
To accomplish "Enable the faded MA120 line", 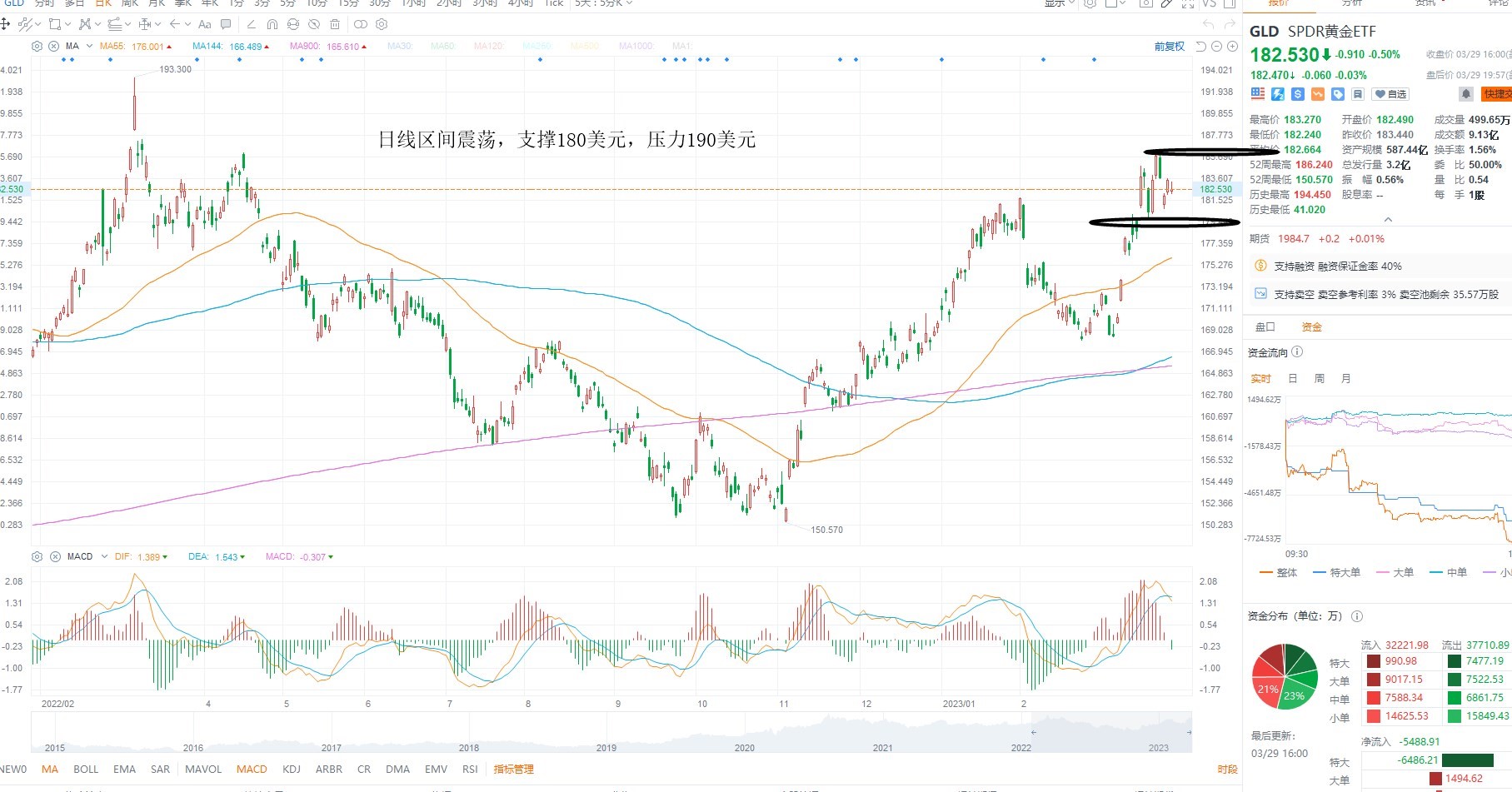I will 488,47.
